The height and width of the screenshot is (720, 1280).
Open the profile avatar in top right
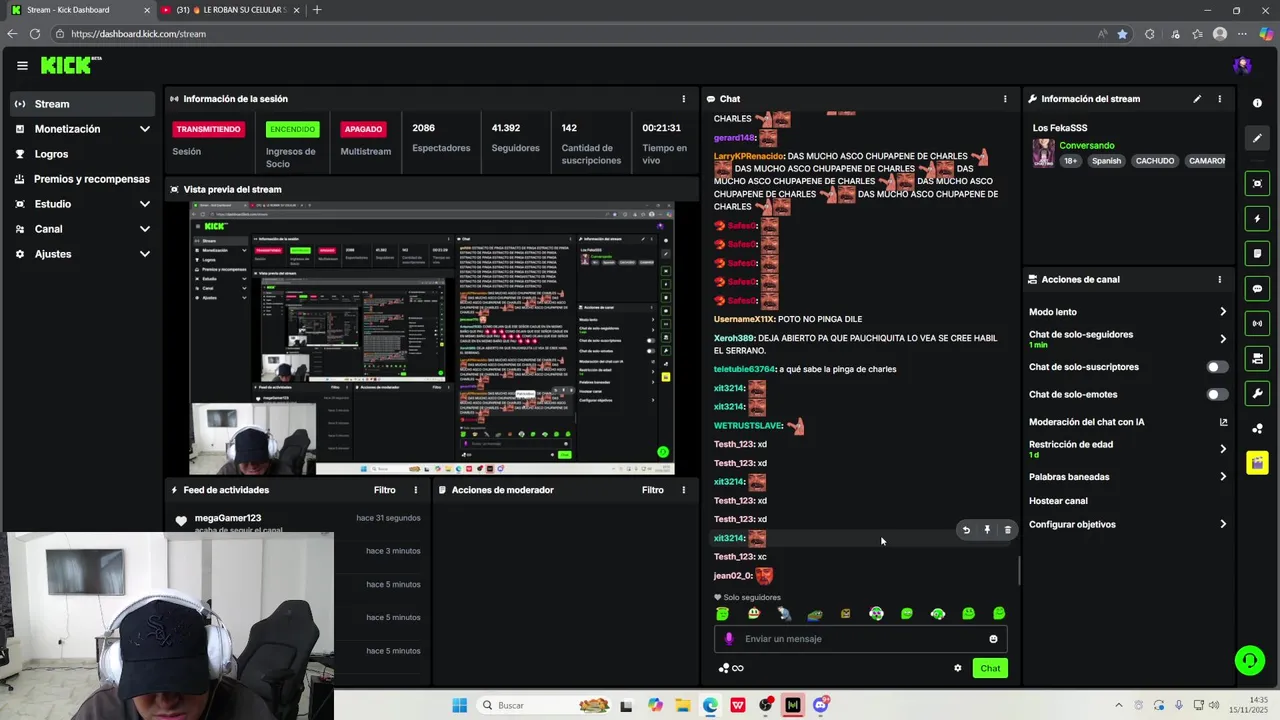tap(1242, 66)
